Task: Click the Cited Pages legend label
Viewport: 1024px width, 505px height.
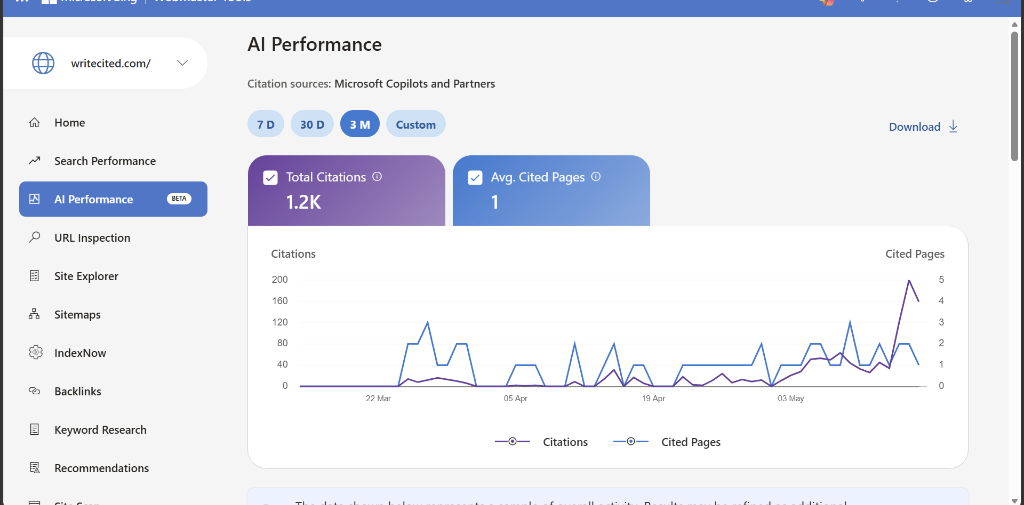Action: point(691,442)
